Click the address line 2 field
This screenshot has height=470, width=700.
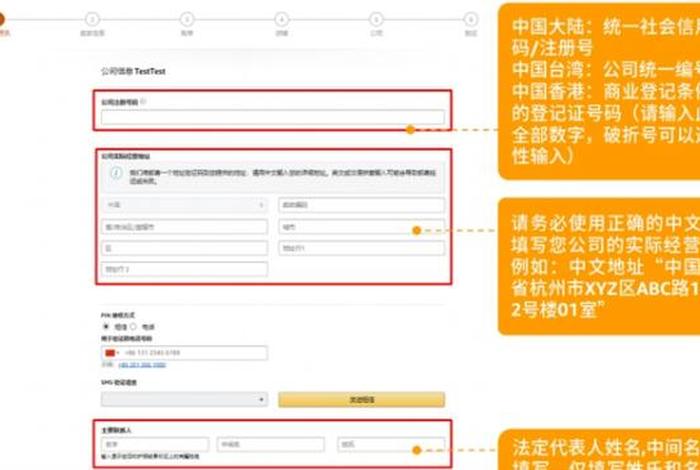click(x=184, y=269)
